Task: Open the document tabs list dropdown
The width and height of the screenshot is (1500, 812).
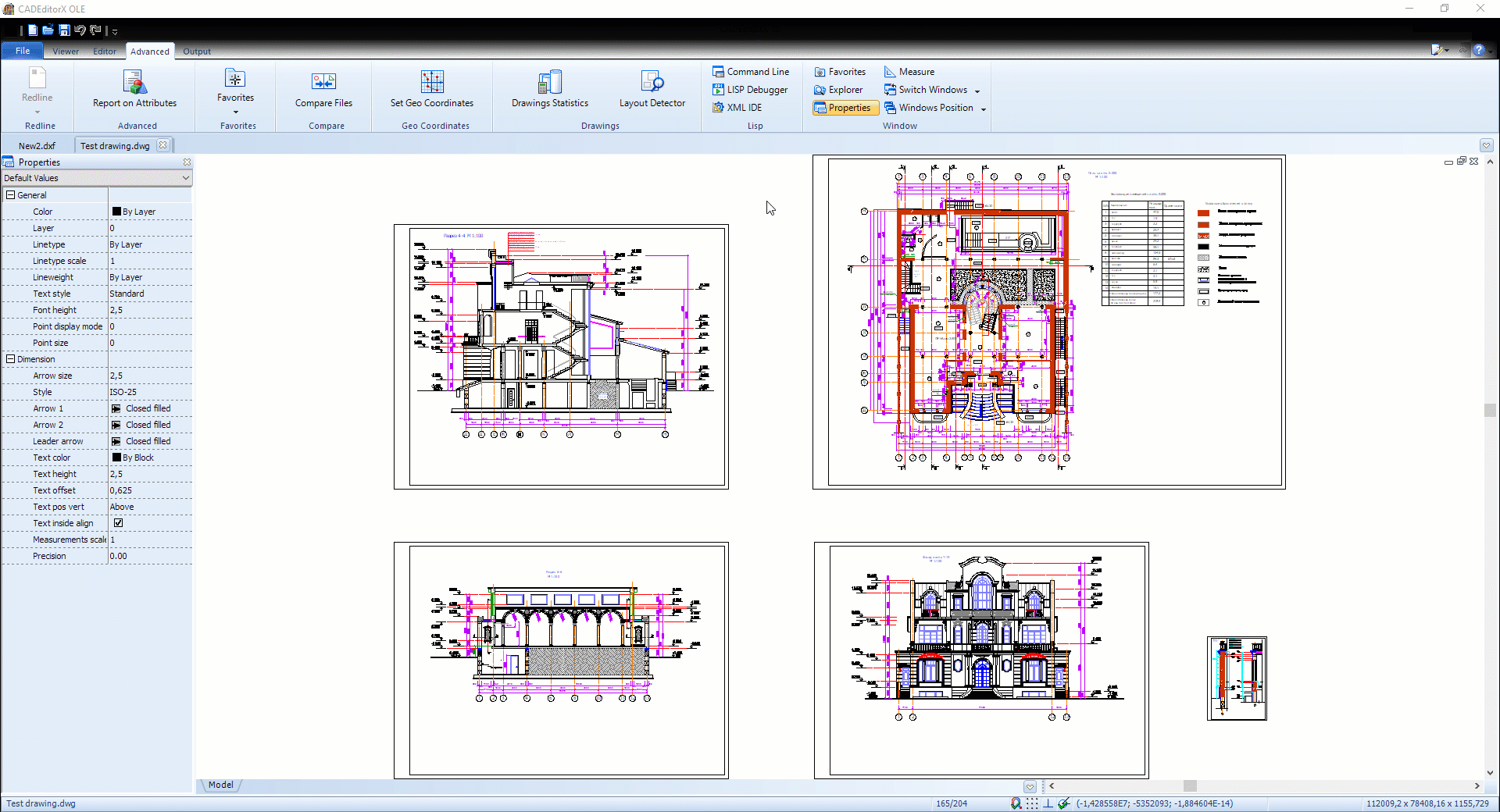Action: (x=1487, y=145)
